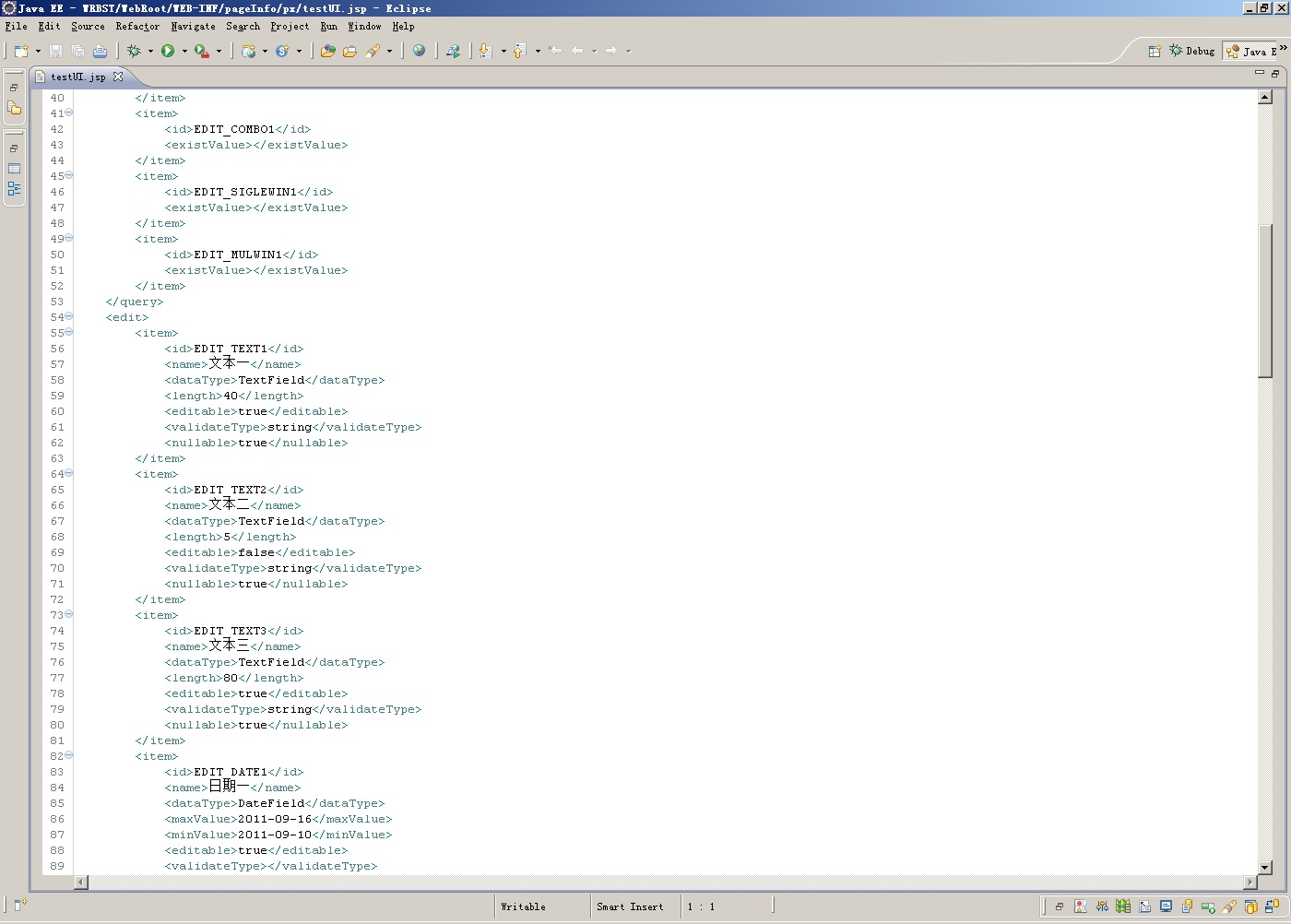Start debugging with the bug icon
Viewport: 1291px width, 924px height.
coord(135,51)
